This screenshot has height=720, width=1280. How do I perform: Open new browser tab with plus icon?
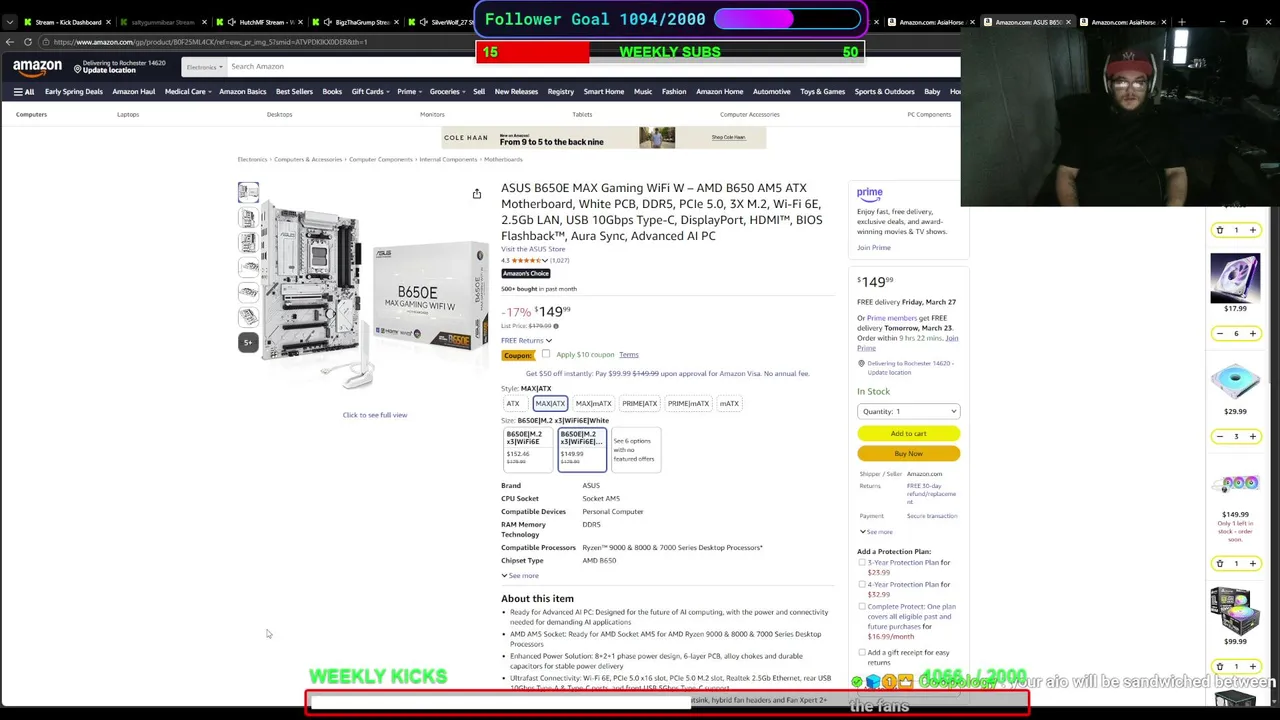tap(1182, 22)
